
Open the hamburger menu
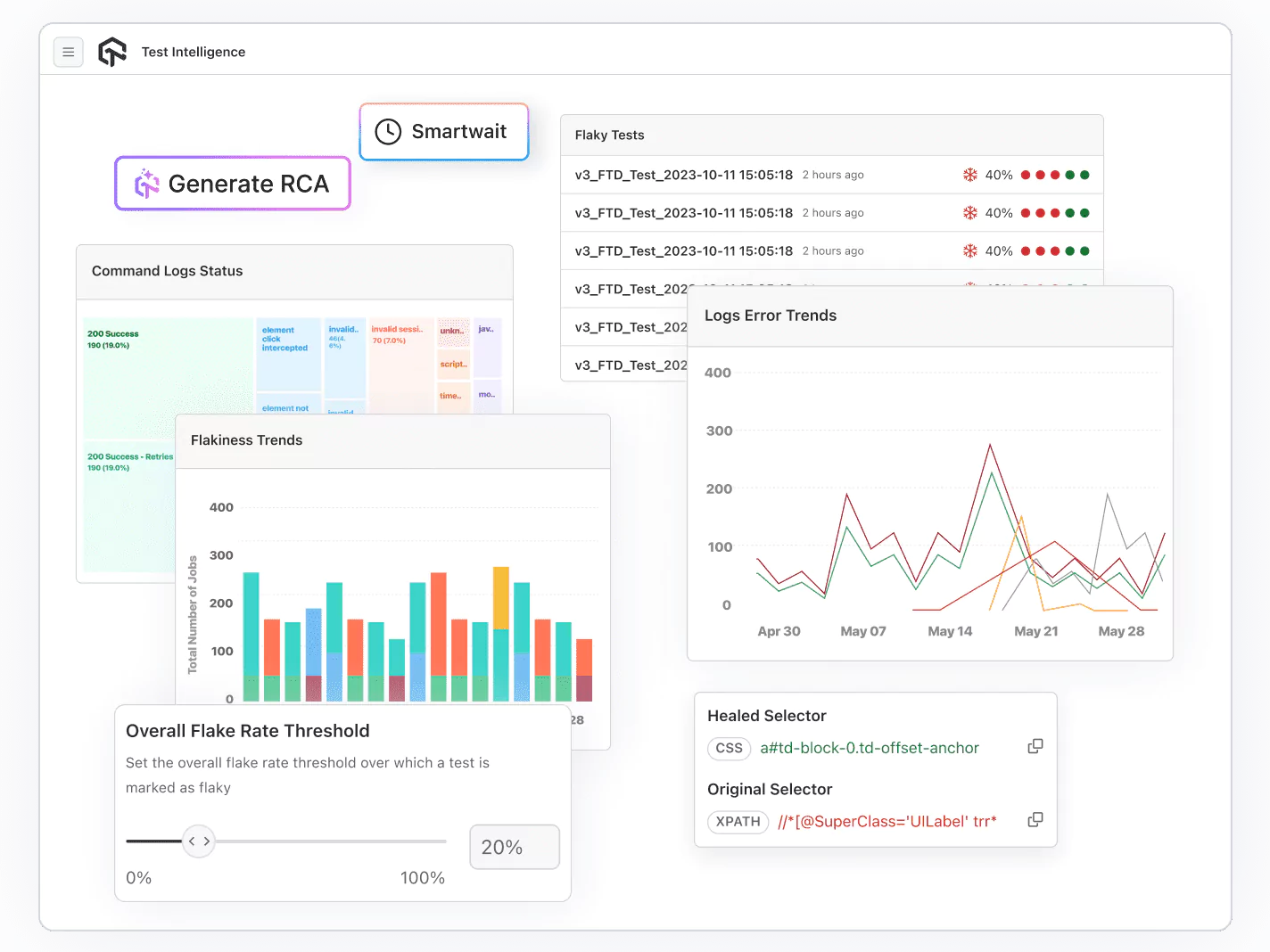coord(69,53)
